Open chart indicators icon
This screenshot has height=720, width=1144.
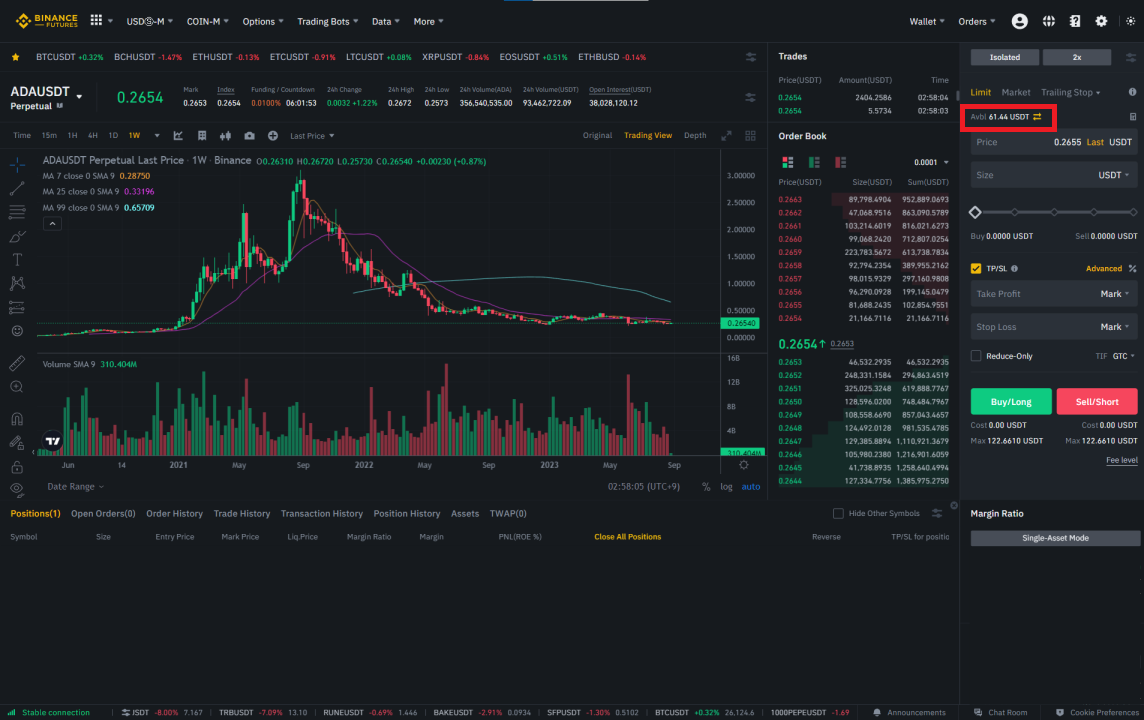coord(178,136)
